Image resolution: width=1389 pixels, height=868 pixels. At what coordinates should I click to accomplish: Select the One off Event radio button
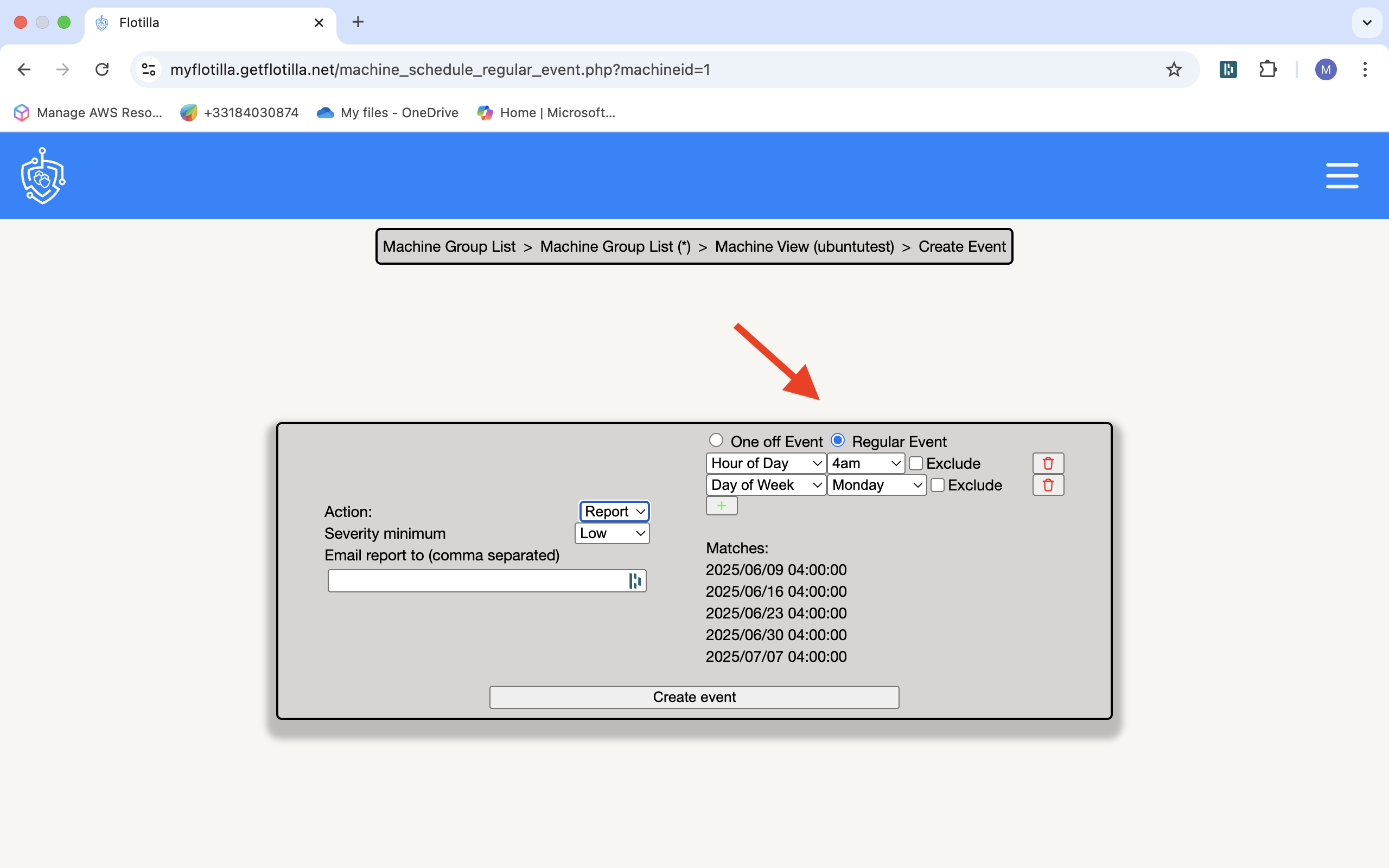click(716, 441)
